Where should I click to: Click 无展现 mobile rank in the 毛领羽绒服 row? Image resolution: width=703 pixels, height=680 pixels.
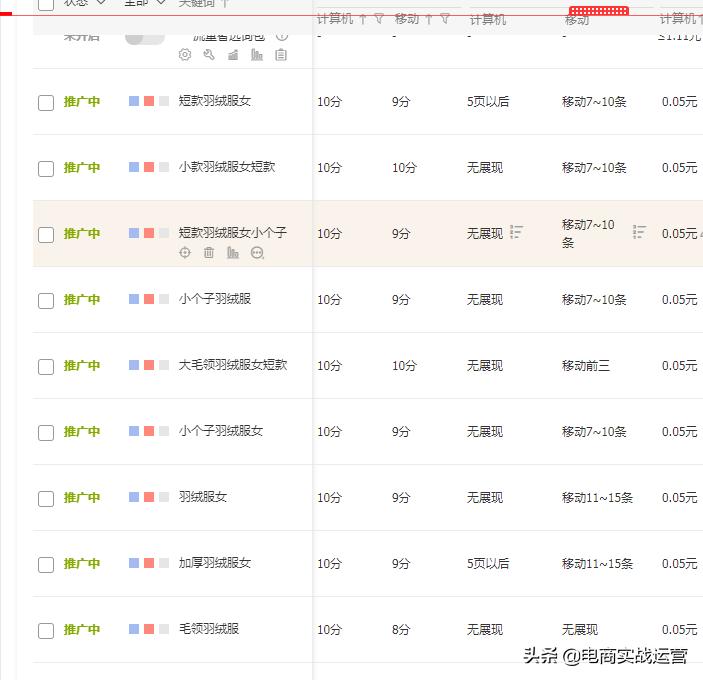(580, 630)
